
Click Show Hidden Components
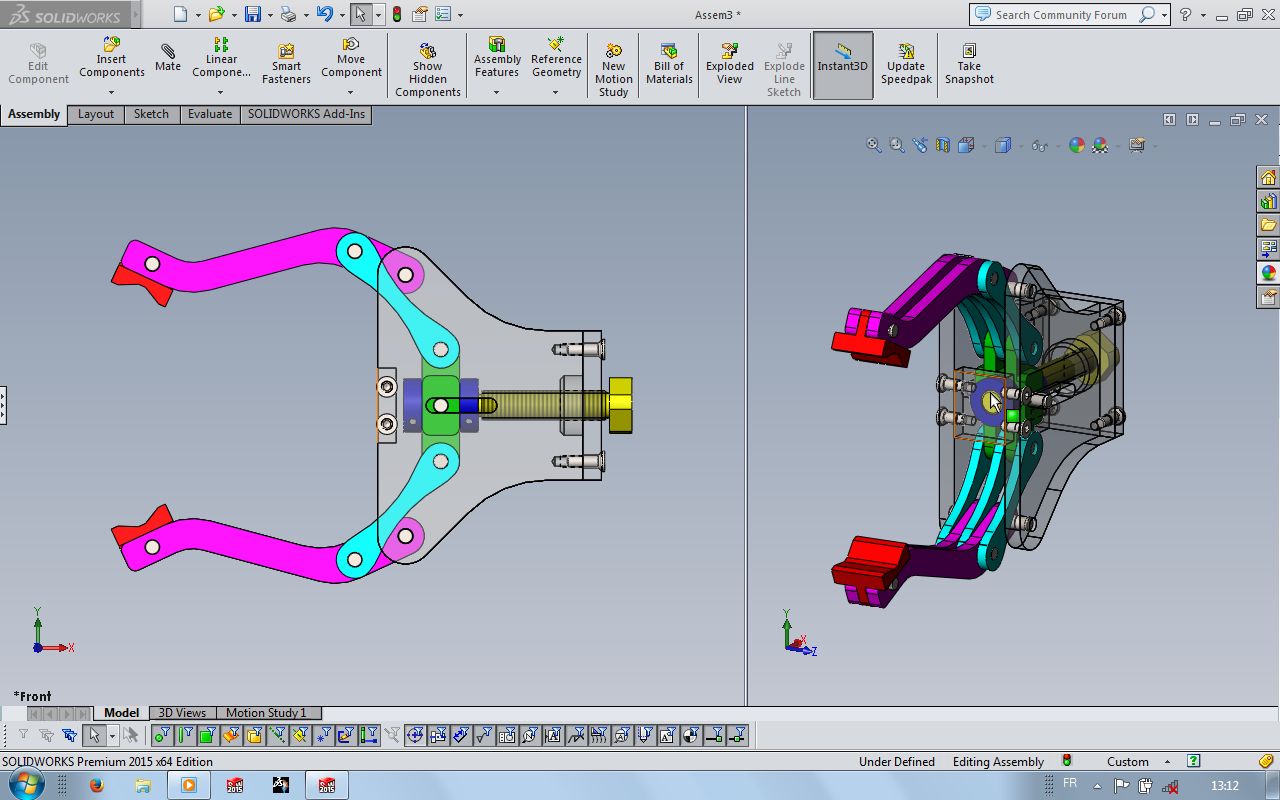pos(428,70)
